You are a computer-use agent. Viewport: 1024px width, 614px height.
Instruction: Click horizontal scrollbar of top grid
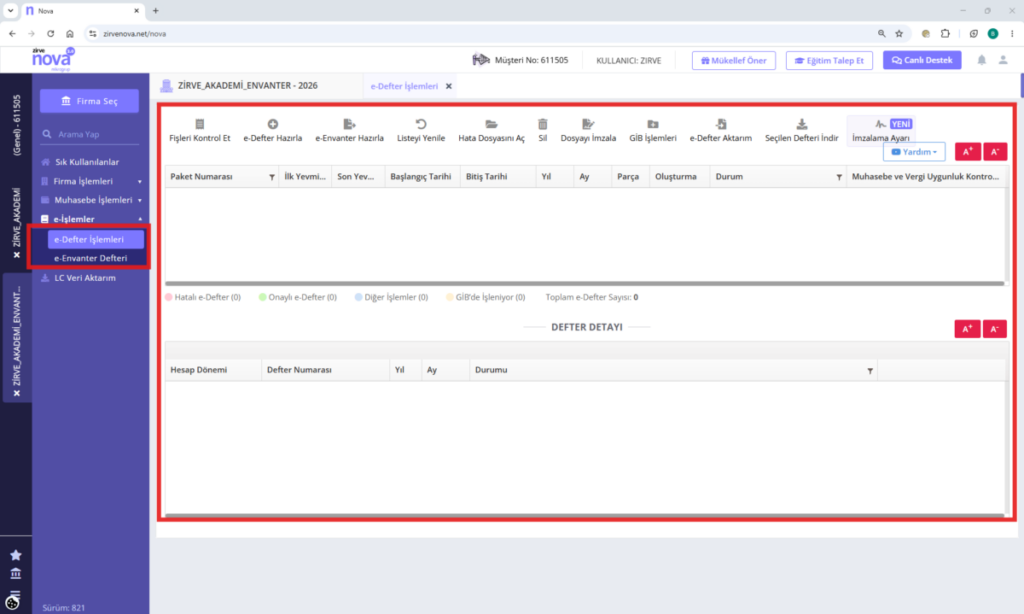coord(584,283)
